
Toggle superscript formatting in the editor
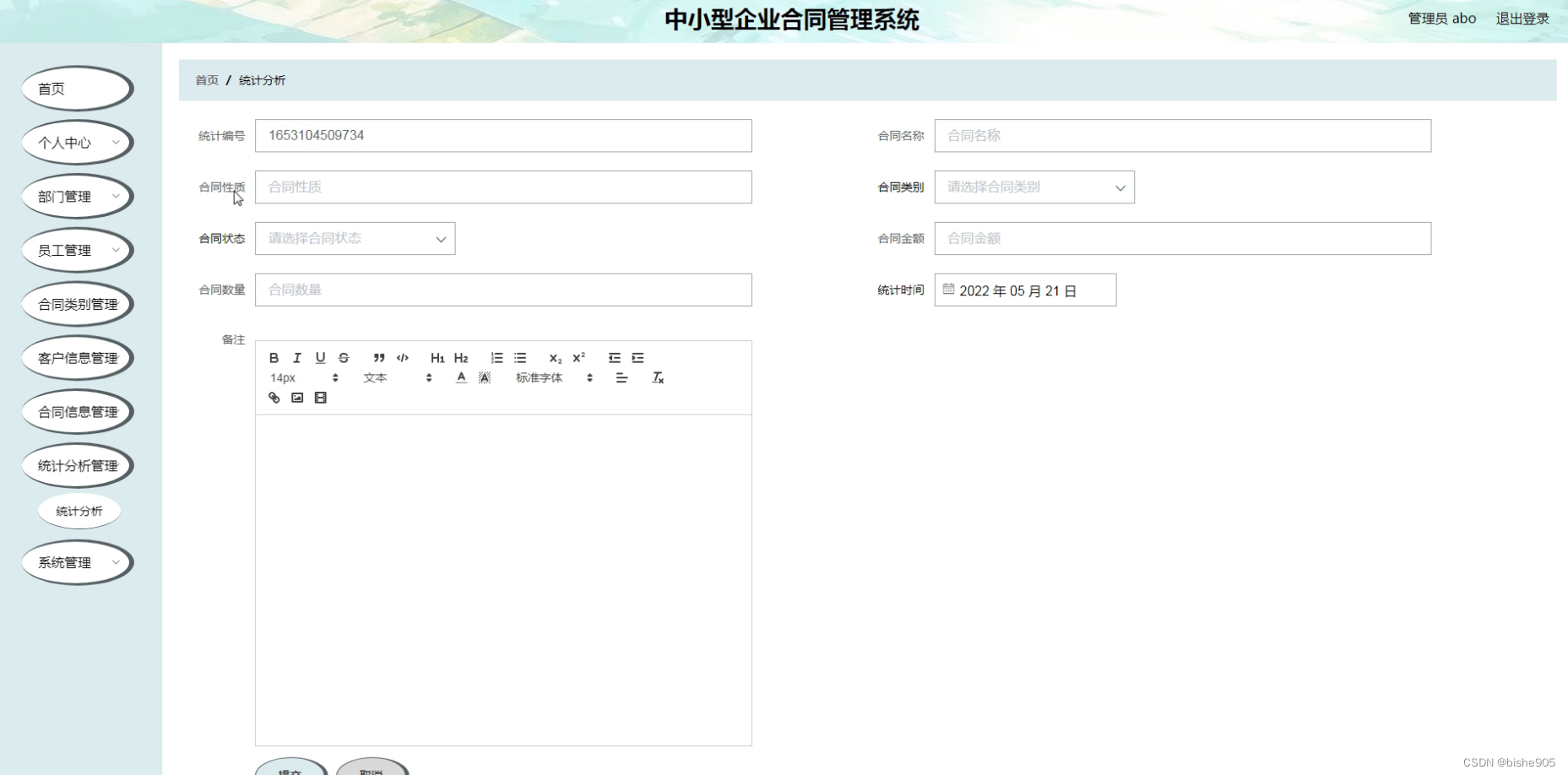pos(578,357)
